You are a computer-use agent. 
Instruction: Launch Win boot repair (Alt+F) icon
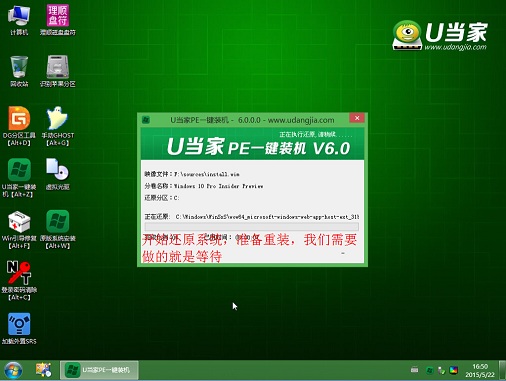(x=19, y=229)
